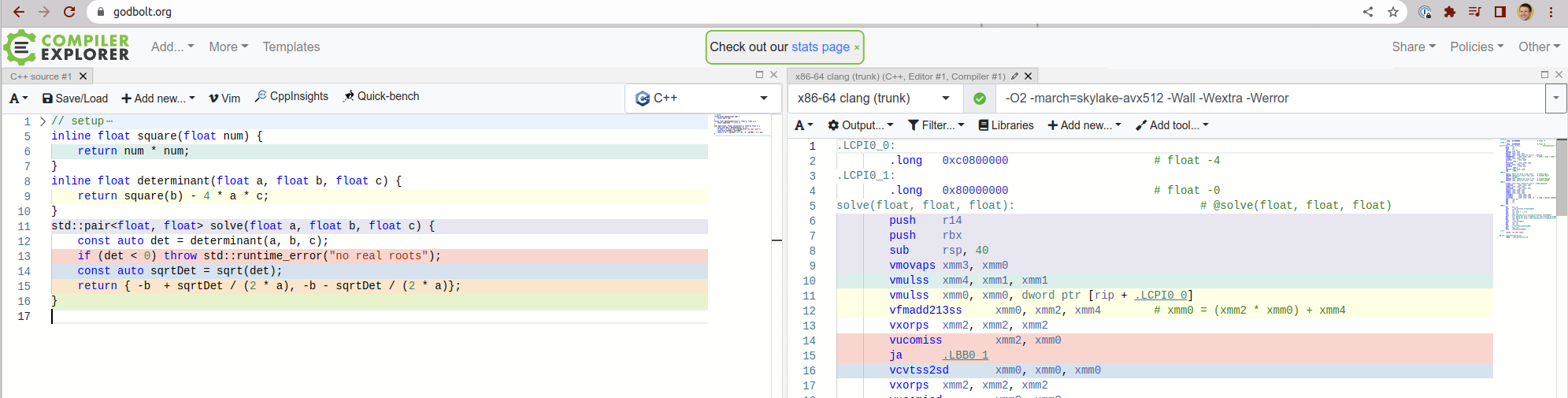Select the C++ source #1 tab
This screenshot has height=398, width=1568.
pos(41,76)
